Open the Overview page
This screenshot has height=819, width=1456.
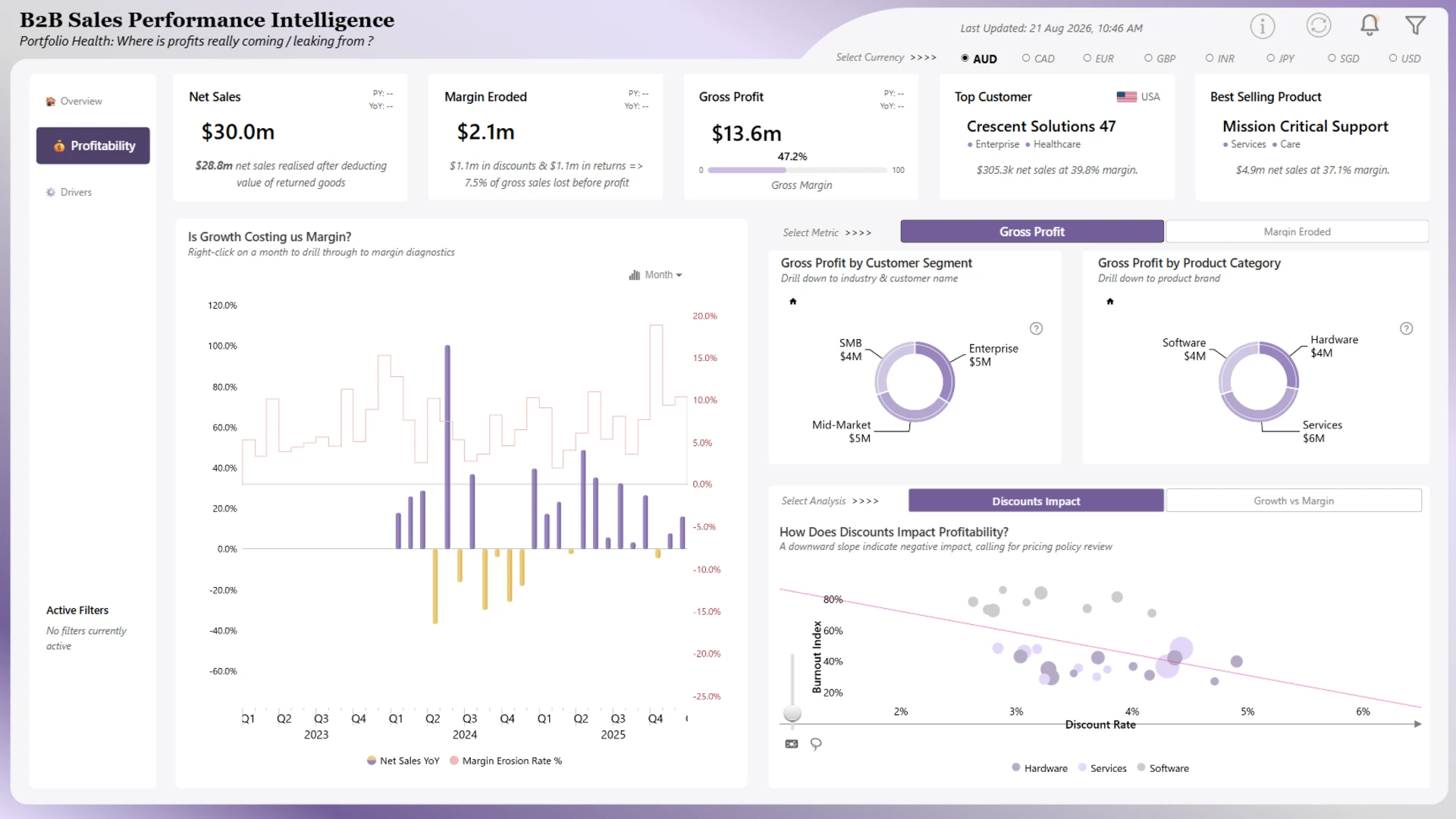click(74, 102)
